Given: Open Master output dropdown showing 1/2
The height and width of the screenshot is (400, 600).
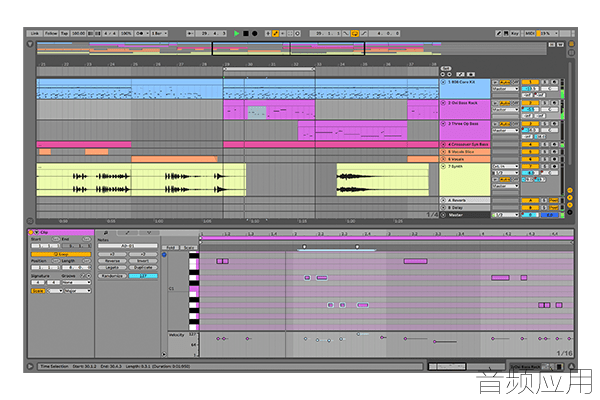Looking at the screenshot, I should pyautogui.click(x=505, y=215).
